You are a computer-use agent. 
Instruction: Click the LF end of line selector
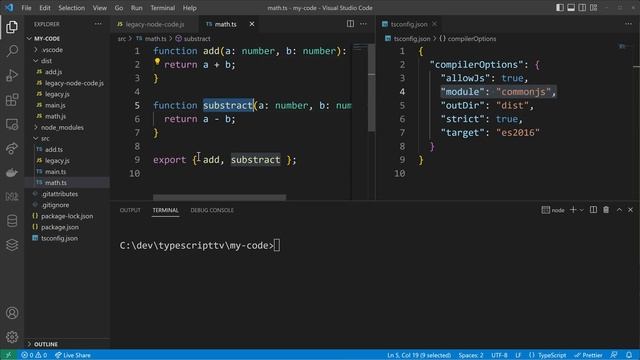518,355
